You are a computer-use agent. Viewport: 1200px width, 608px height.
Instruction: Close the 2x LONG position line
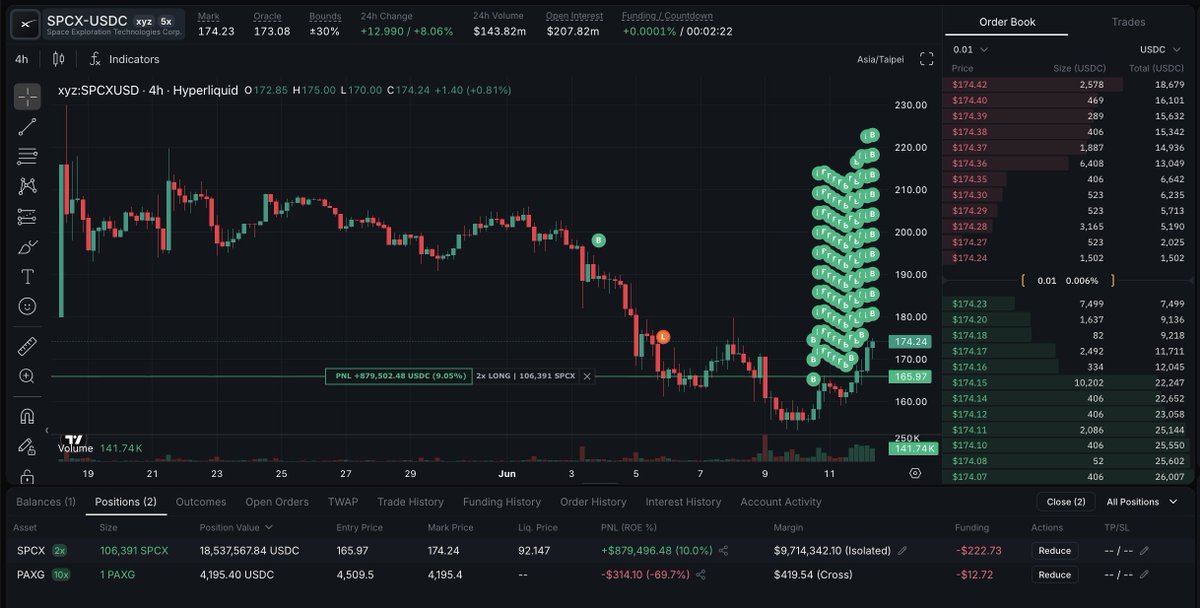click(x=587, y=376)
